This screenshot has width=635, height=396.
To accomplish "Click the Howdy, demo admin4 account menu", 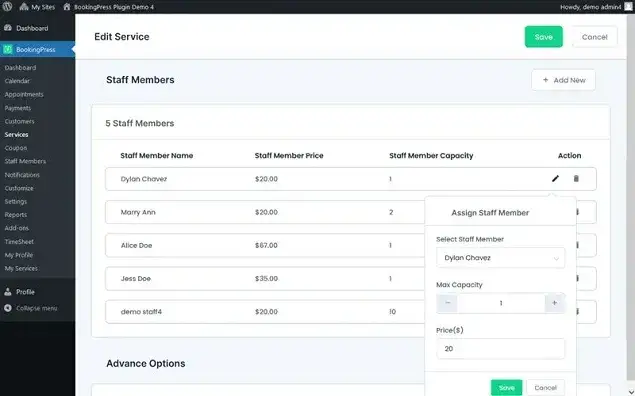I will pos(590,7).
